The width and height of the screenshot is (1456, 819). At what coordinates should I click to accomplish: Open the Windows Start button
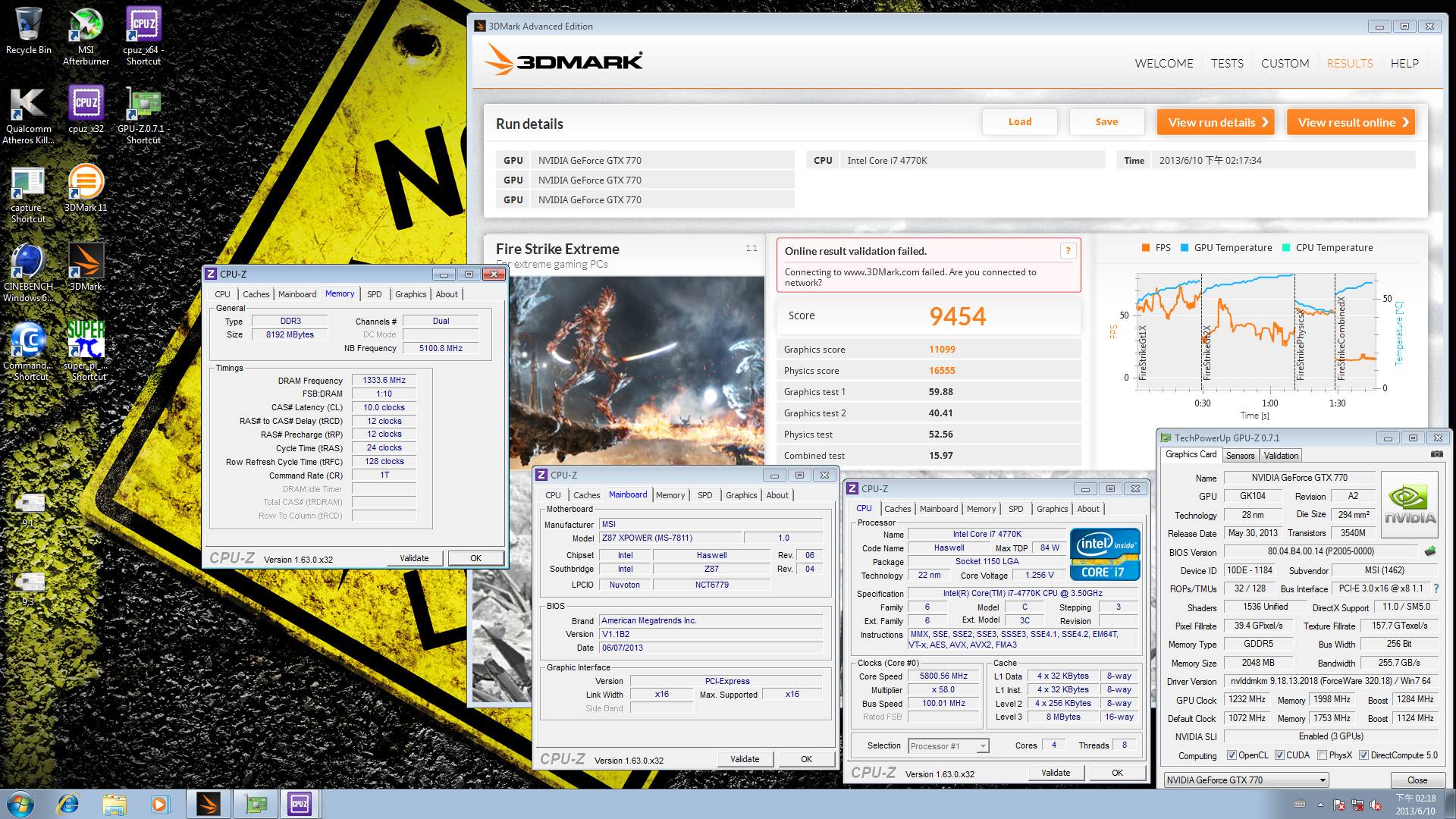point(20,804)
